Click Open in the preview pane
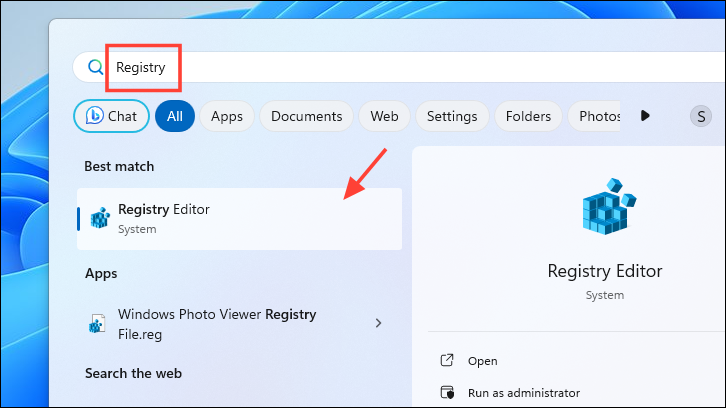The width and height of the screenshot is (726, 408). coord(482,361)
